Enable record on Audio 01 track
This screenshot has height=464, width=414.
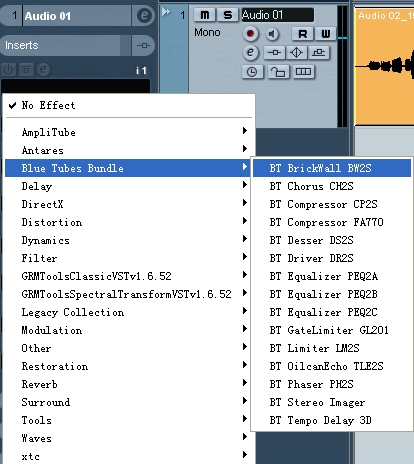[250, 34]
